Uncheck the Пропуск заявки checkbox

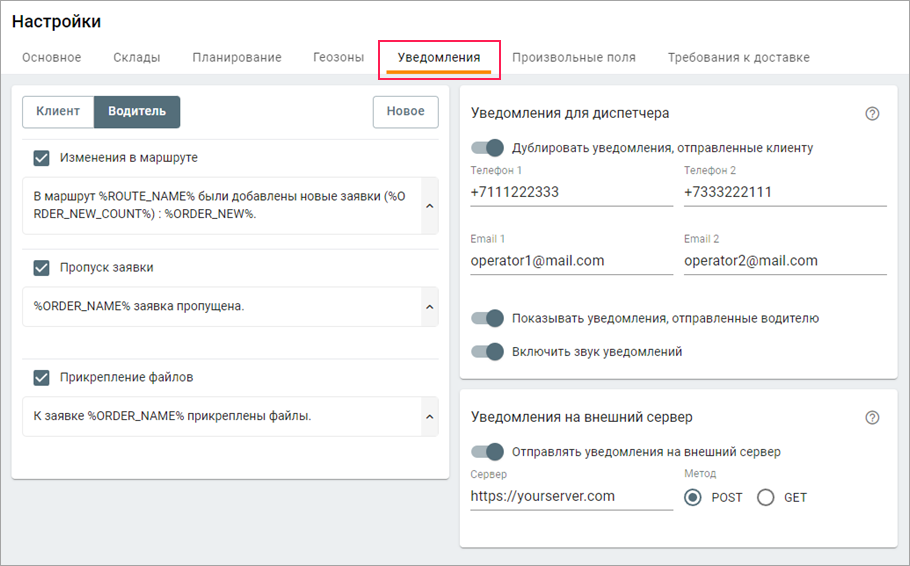(x=41, y=268)
